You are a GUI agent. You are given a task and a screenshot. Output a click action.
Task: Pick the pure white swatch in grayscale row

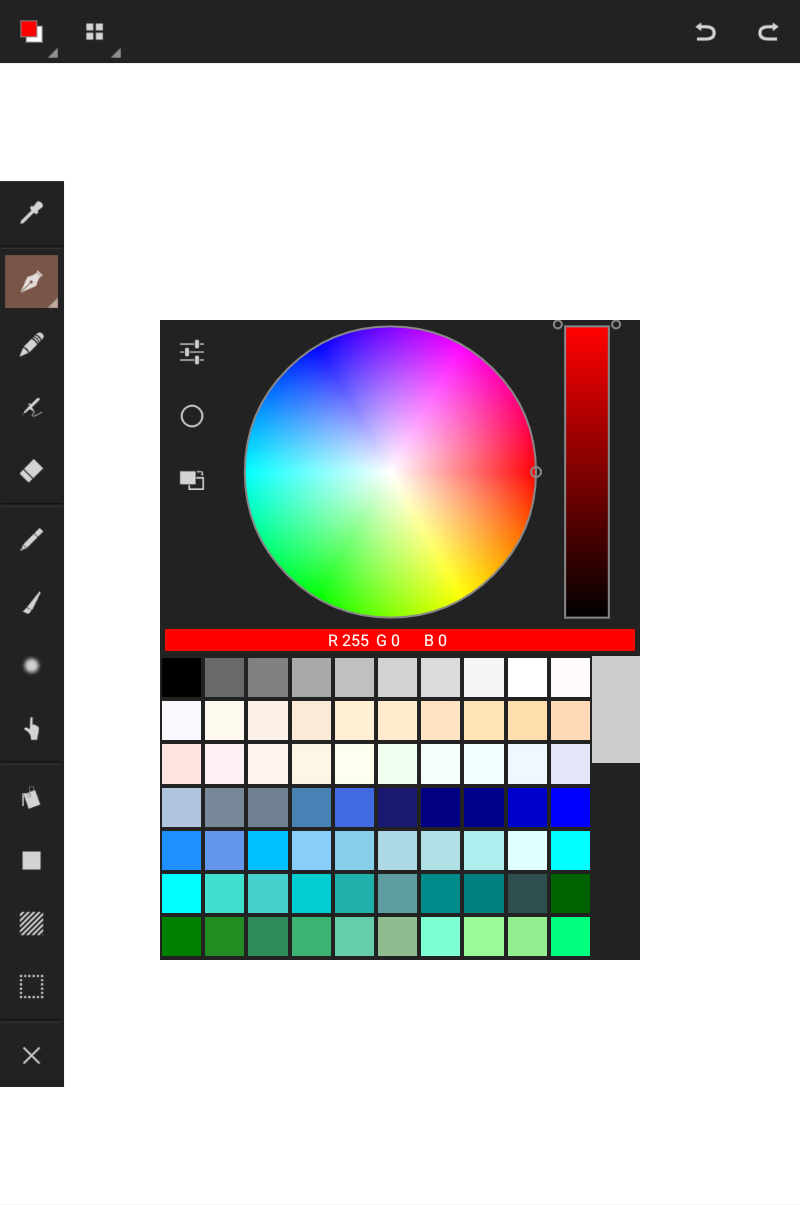[527, 677]
